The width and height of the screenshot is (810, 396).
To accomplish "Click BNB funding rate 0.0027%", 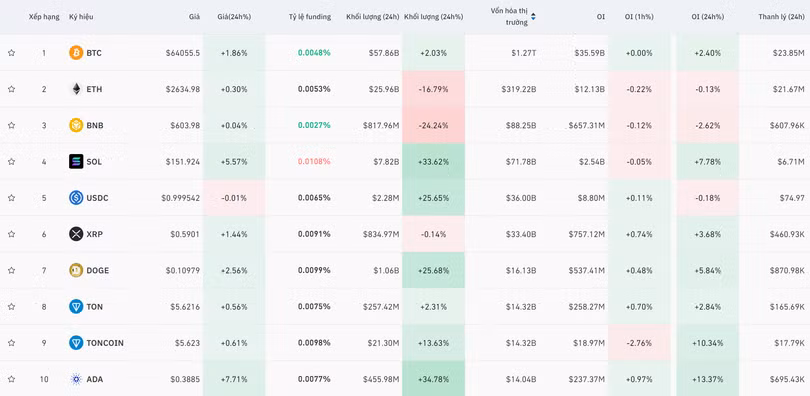I will click(314, 125).
